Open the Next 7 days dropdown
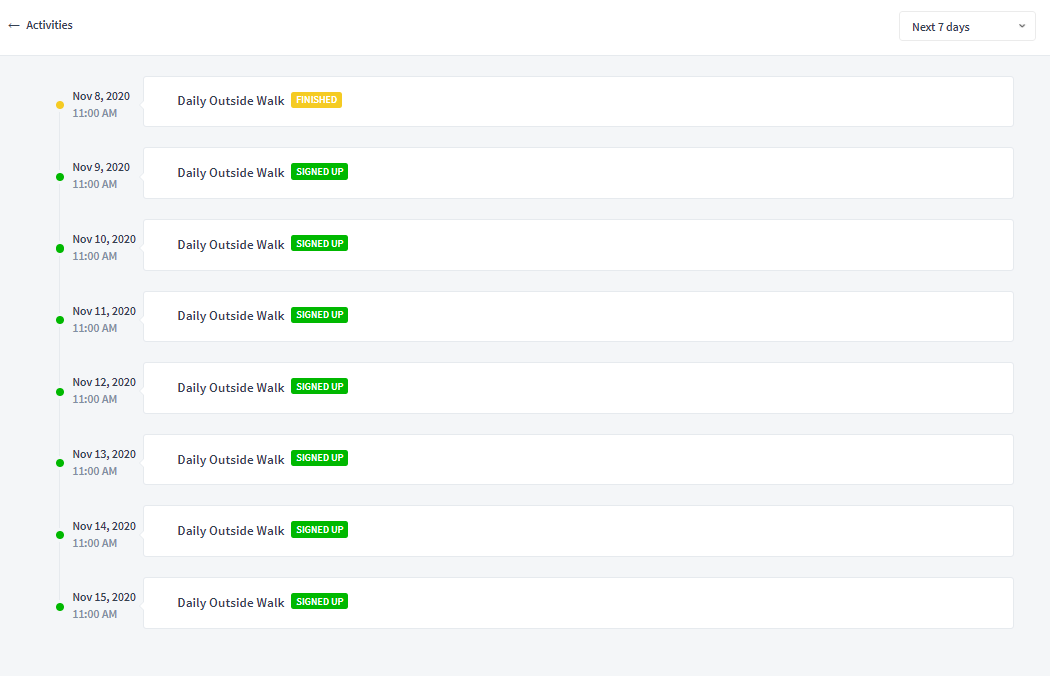This screenshot has height=676, width=1050. tap(967, 27)
